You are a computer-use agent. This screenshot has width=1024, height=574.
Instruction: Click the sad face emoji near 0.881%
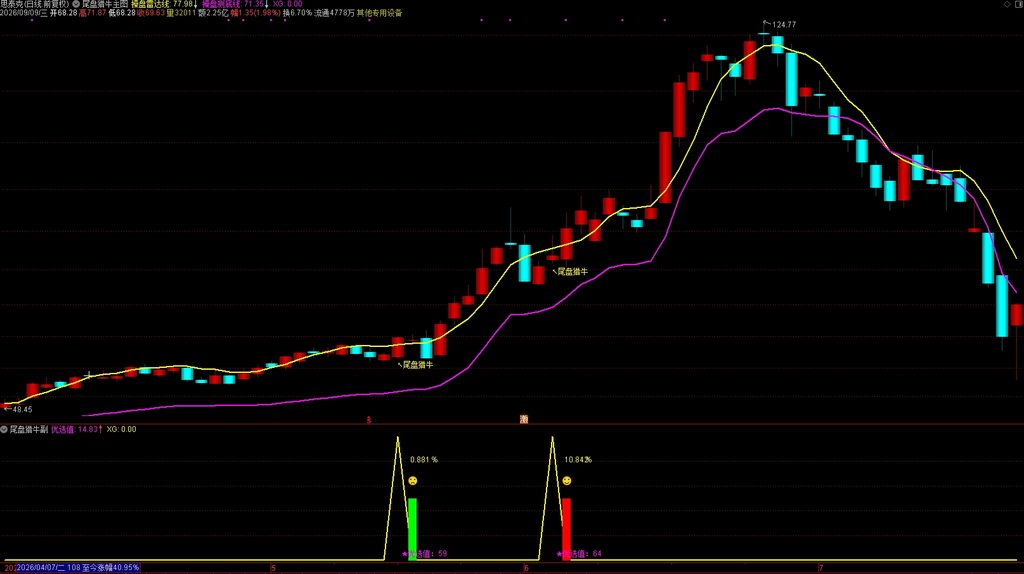(x=413, y=481)
